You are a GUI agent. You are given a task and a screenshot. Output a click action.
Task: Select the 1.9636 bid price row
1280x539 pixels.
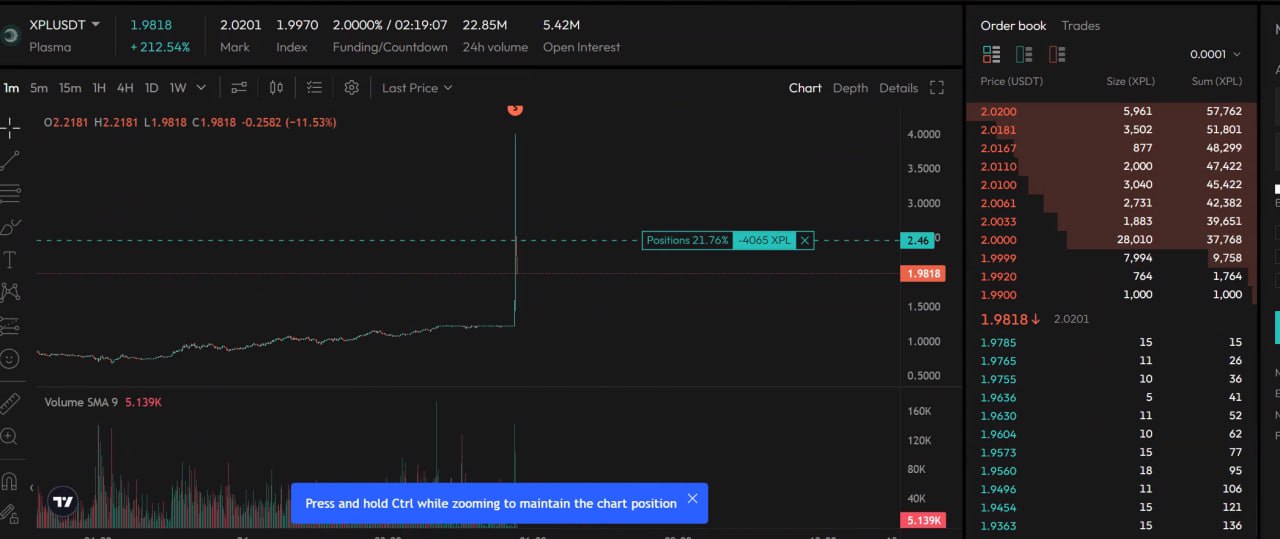(x=1110, y=398)
